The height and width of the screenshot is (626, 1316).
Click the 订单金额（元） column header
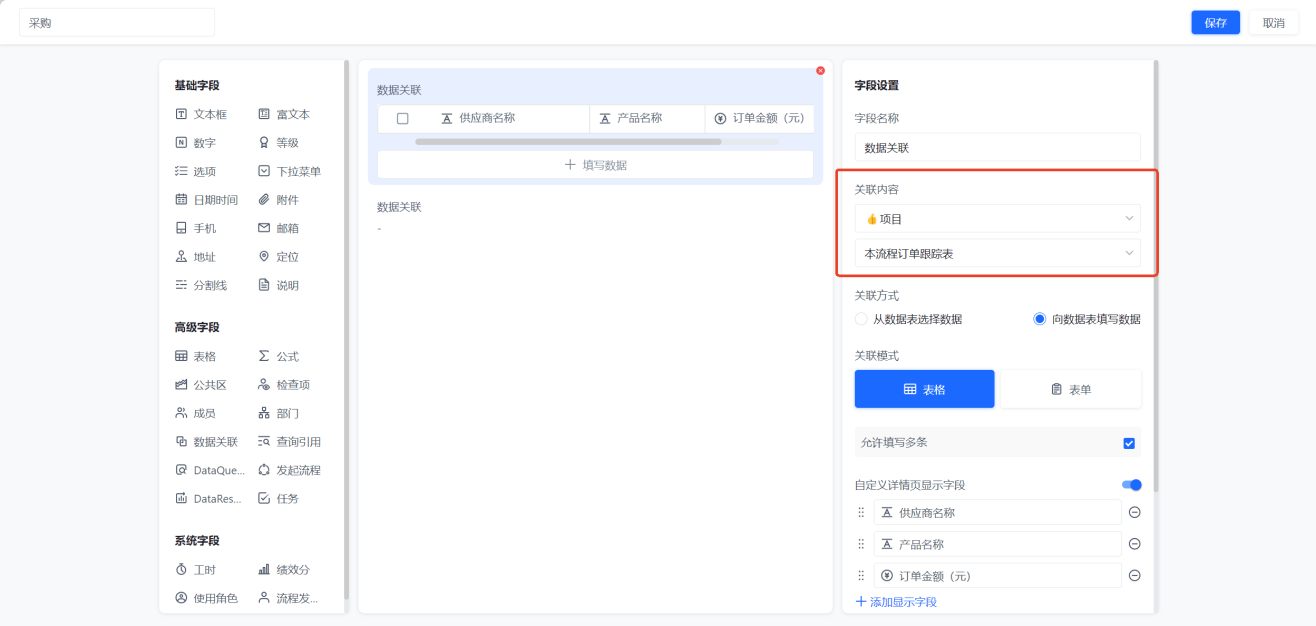(759, 118)
